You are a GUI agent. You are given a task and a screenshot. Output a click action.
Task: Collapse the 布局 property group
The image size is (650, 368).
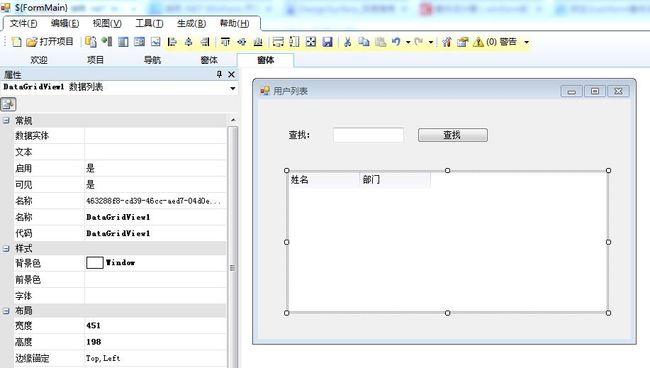tap(6, 311)
